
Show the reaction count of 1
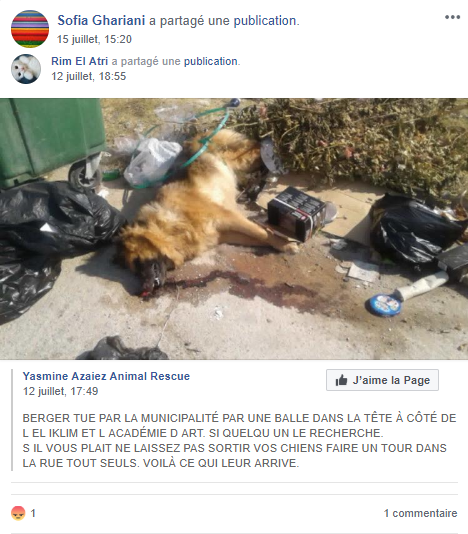point(33,513)
